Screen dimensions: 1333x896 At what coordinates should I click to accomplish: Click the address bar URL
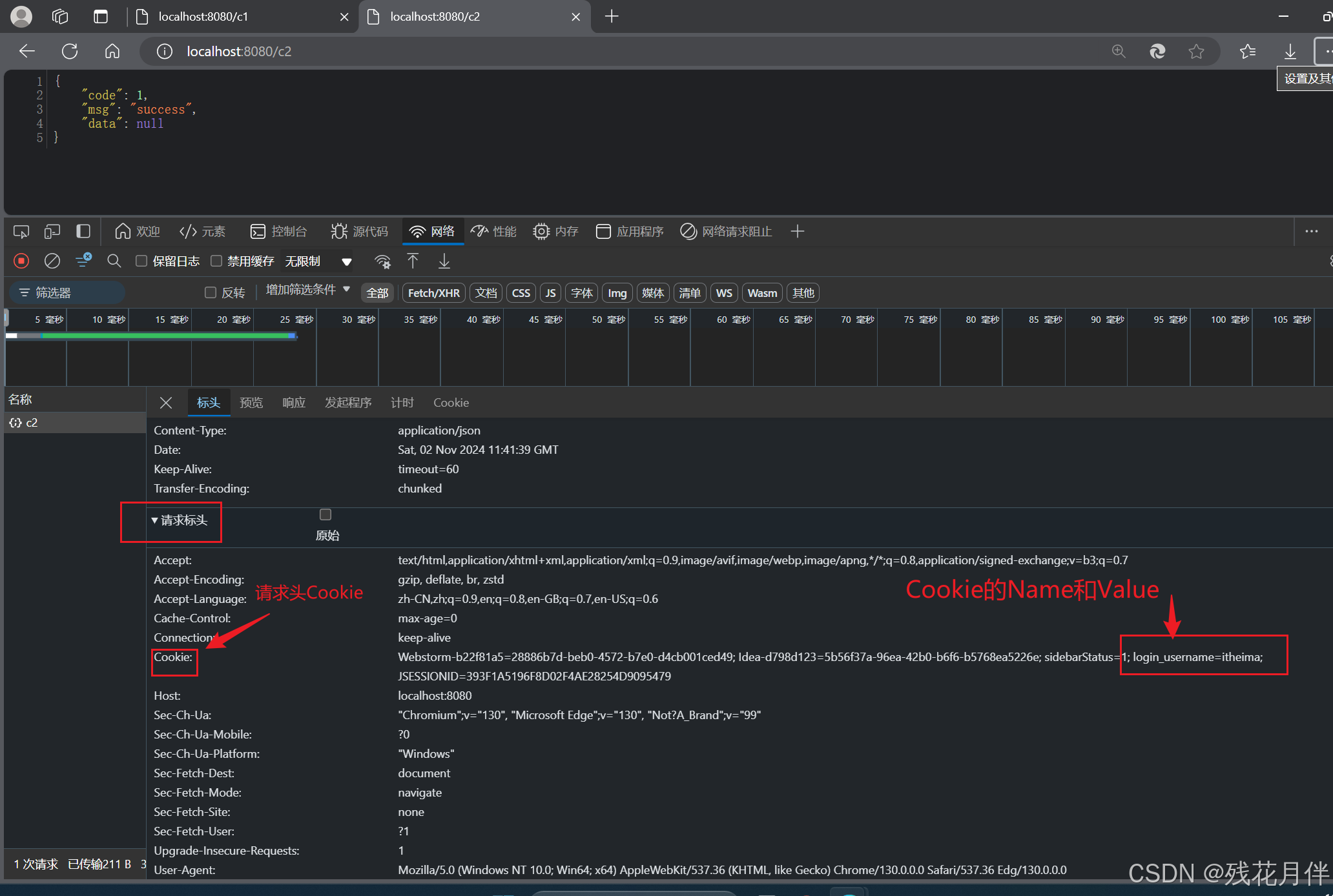point(239,51)
